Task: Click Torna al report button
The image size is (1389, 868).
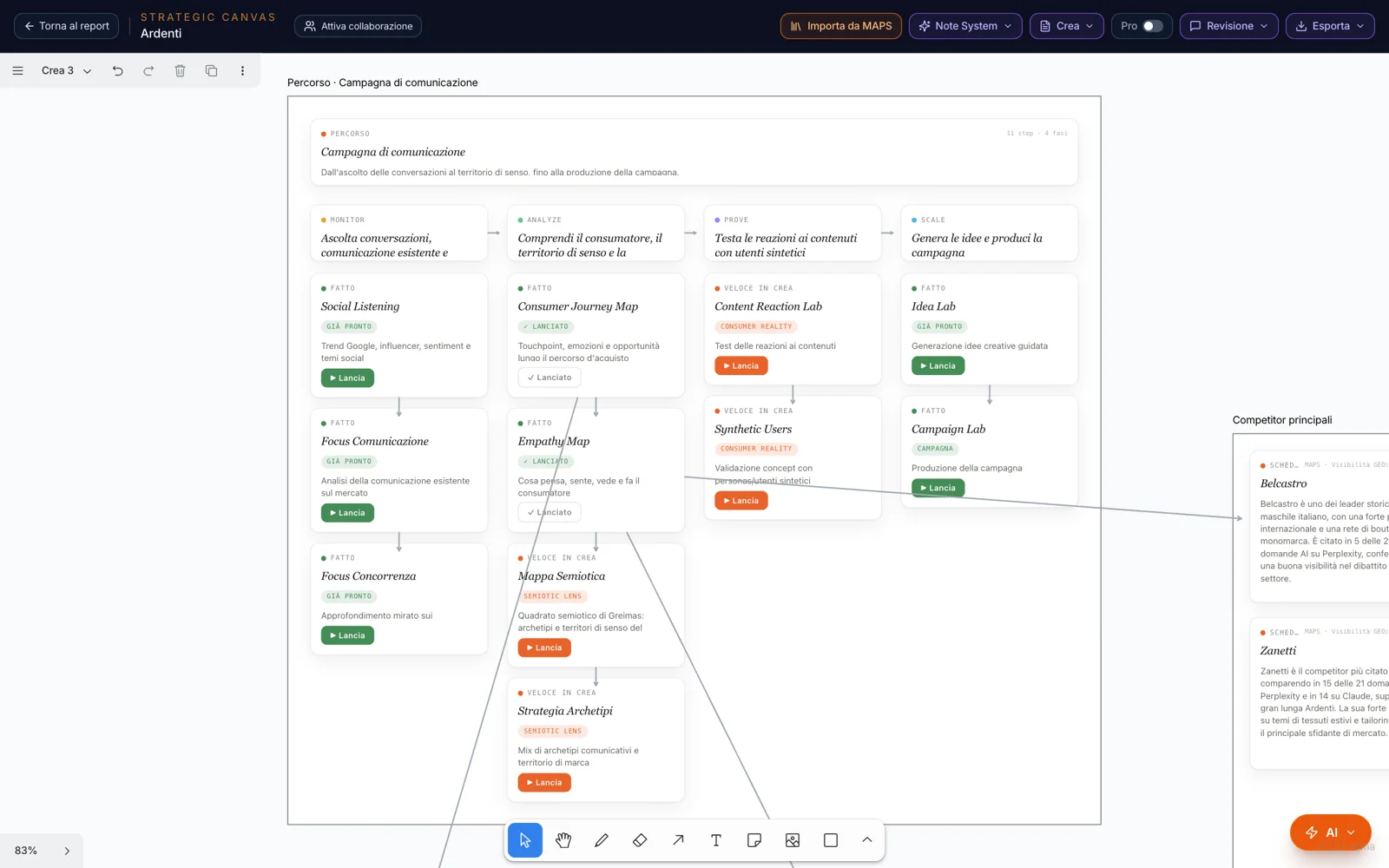Action: (67, 26)
